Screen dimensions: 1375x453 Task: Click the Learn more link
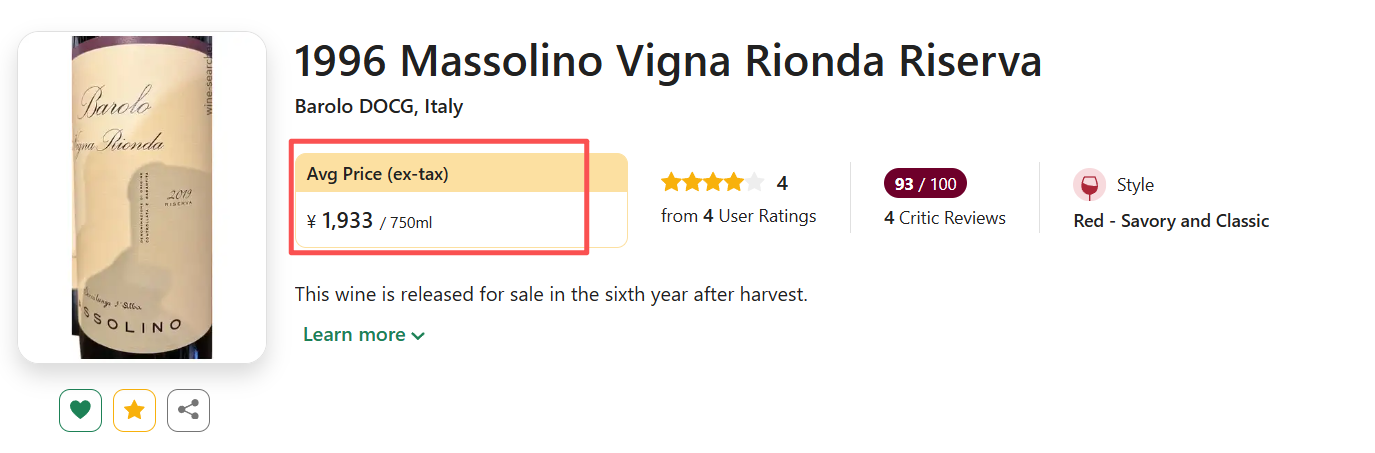click(x=354, y=335)
